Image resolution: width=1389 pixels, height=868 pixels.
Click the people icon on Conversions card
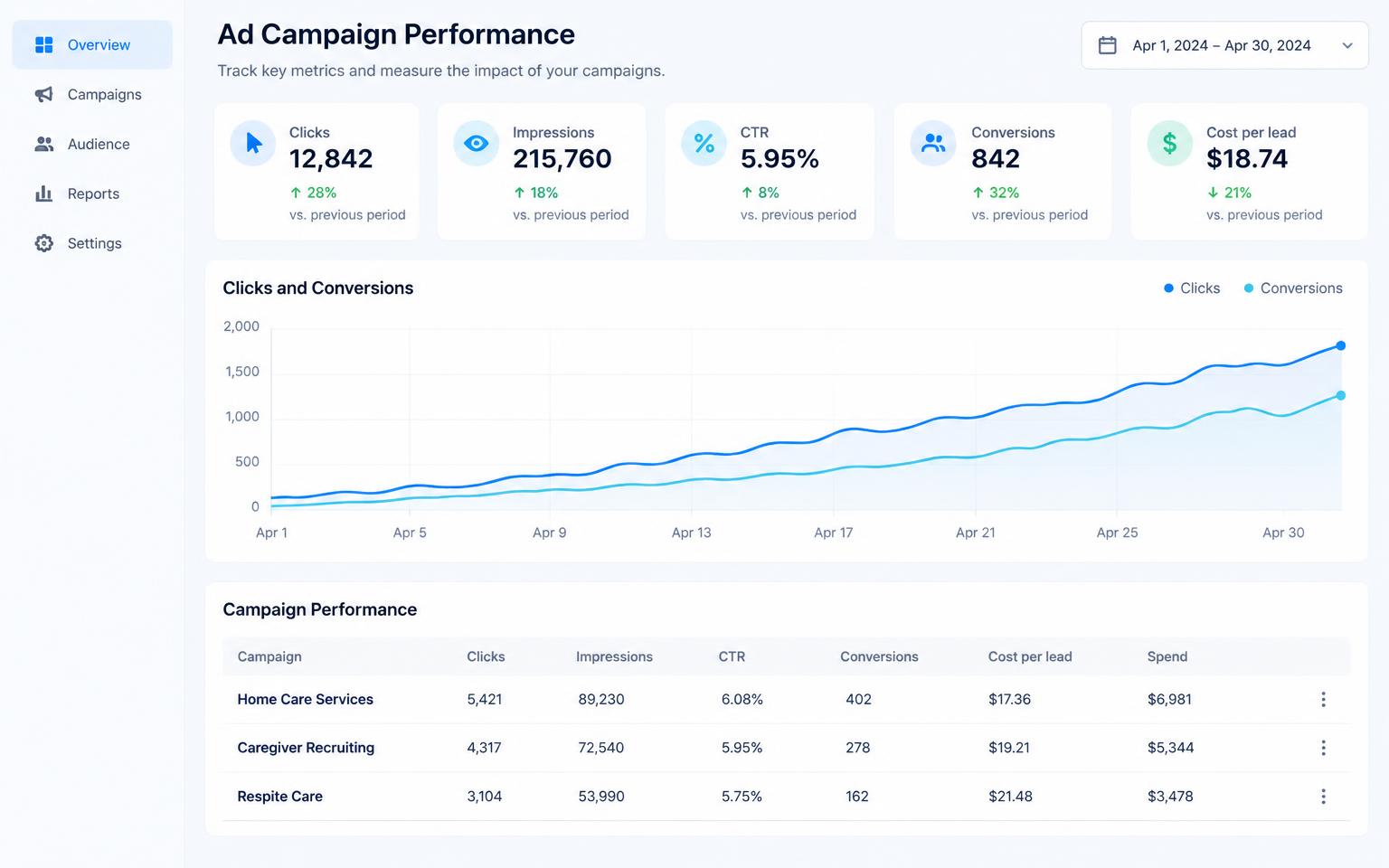(x=933, y=144)
